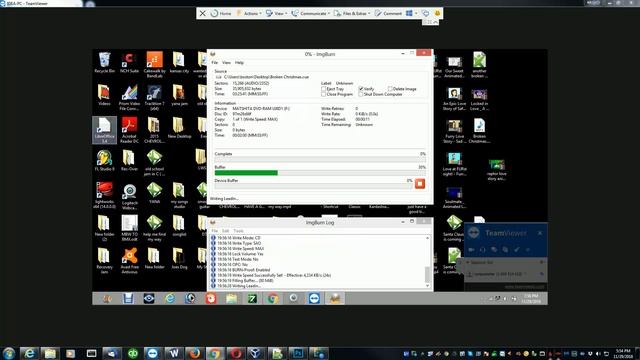Open the kansas city desktop folder
The image size is (640, 360).
(179, 62)
